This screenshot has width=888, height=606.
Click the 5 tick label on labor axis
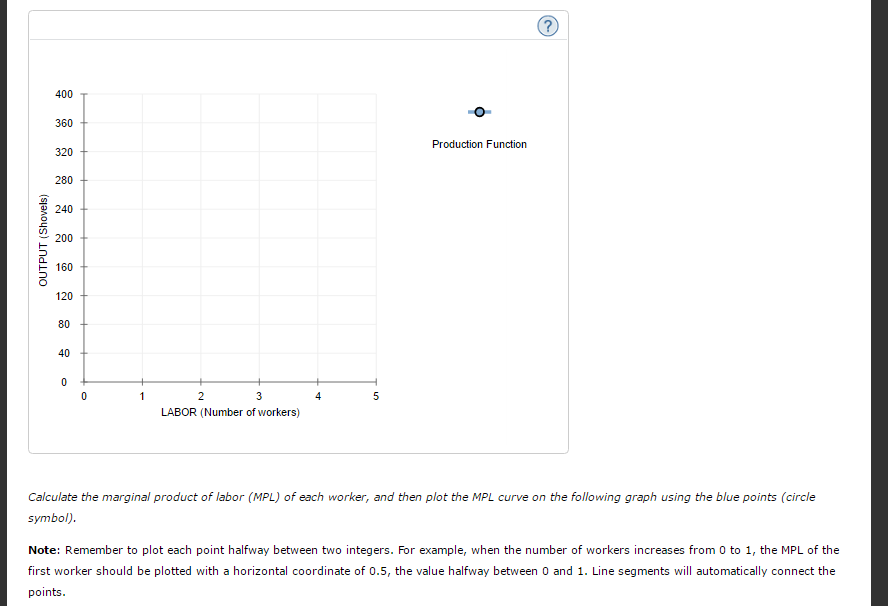[x=376, y=396]
